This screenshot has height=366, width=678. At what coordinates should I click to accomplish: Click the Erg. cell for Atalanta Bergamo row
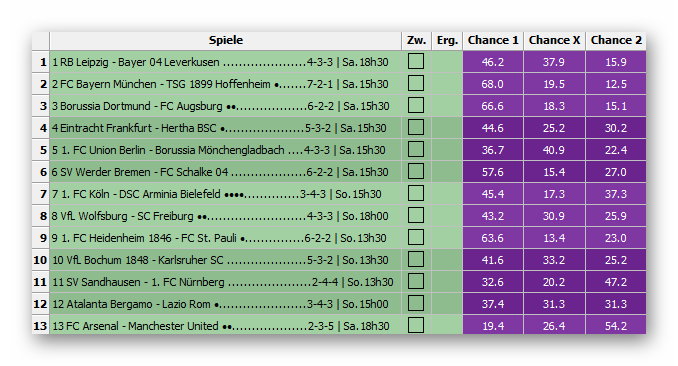[x=447, y=304]
